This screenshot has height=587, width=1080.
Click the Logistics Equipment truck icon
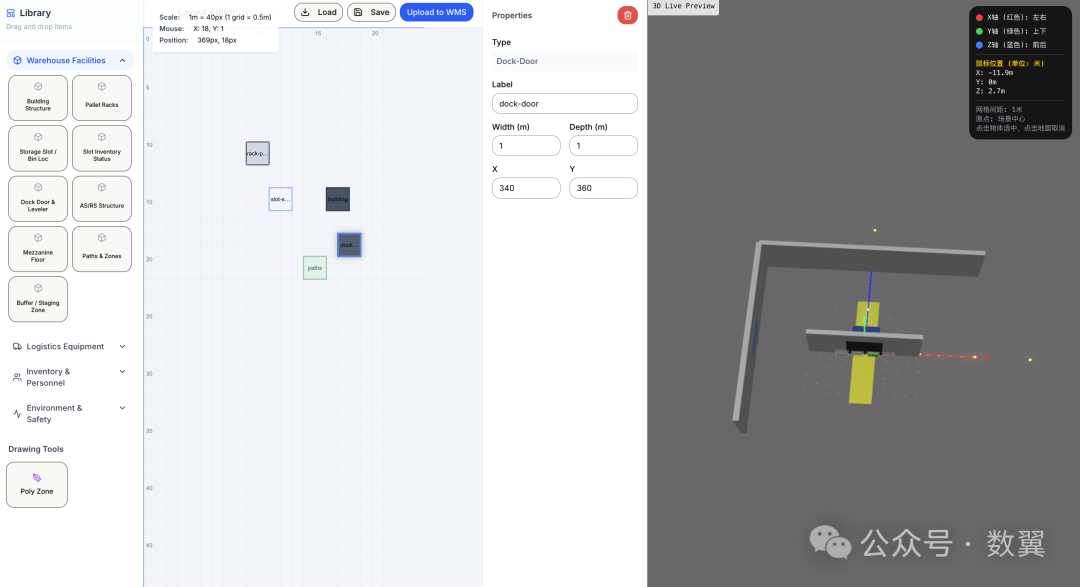coord(17,347)
